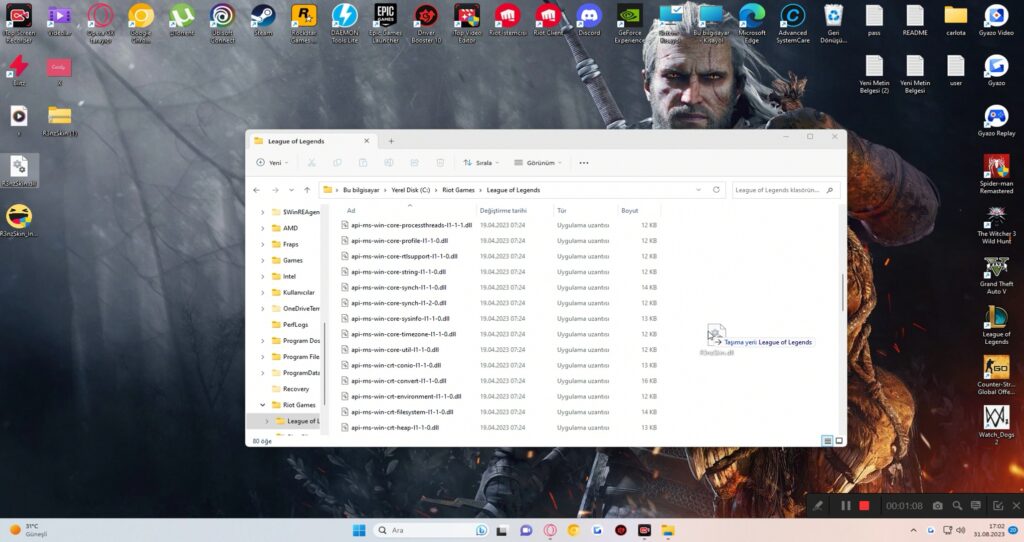Pause the screen recording
The width and height of the screenshot is (1024, 542).
point(846,505)
